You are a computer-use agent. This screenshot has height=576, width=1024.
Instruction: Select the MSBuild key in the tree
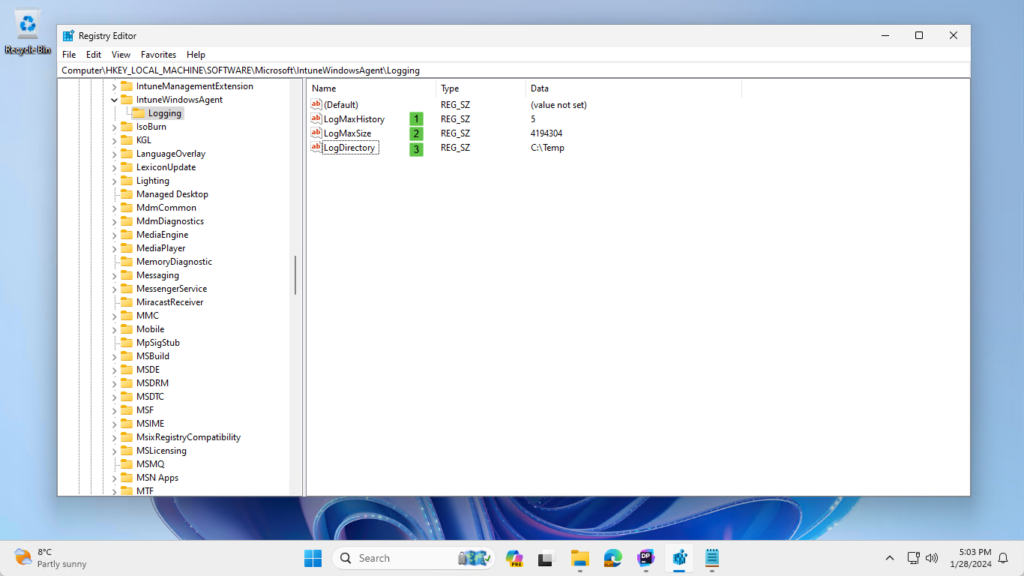(x=151, y=355)
